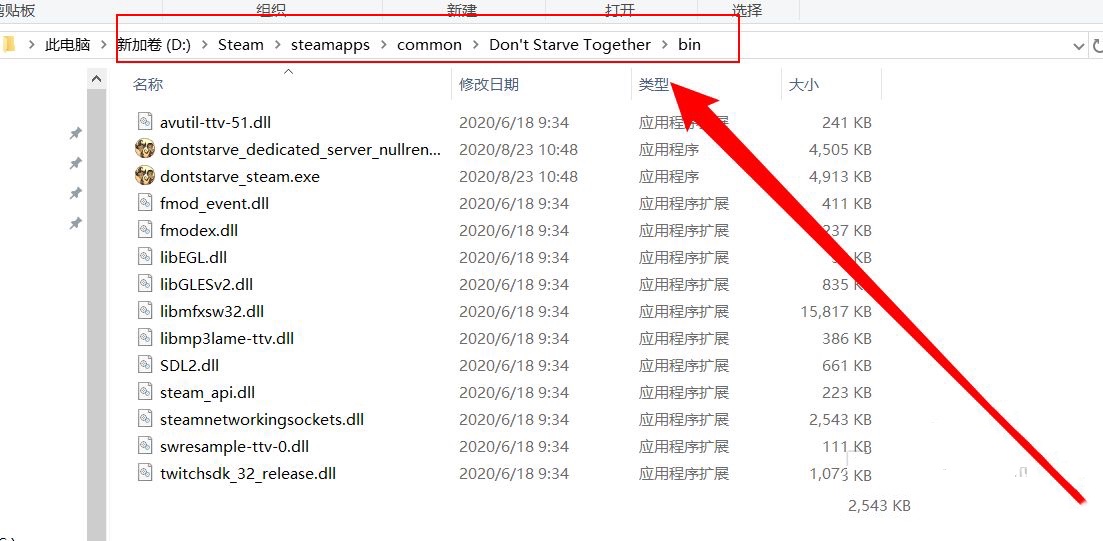Click the steamnetworkingsockets.dll file icon
This screenshot has height=541, width=1103.
144,419
